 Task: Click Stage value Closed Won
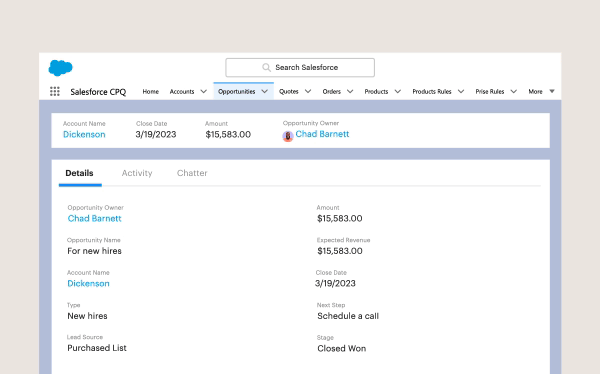[x=342, y=349]
